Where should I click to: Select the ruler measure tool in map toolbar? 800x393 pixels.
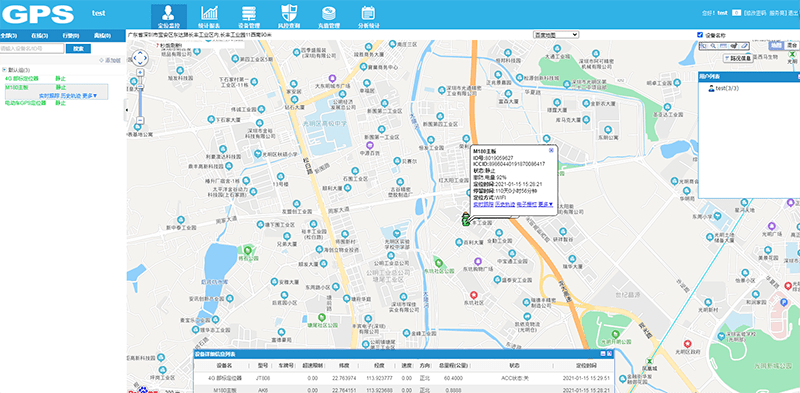pos(723,46)
